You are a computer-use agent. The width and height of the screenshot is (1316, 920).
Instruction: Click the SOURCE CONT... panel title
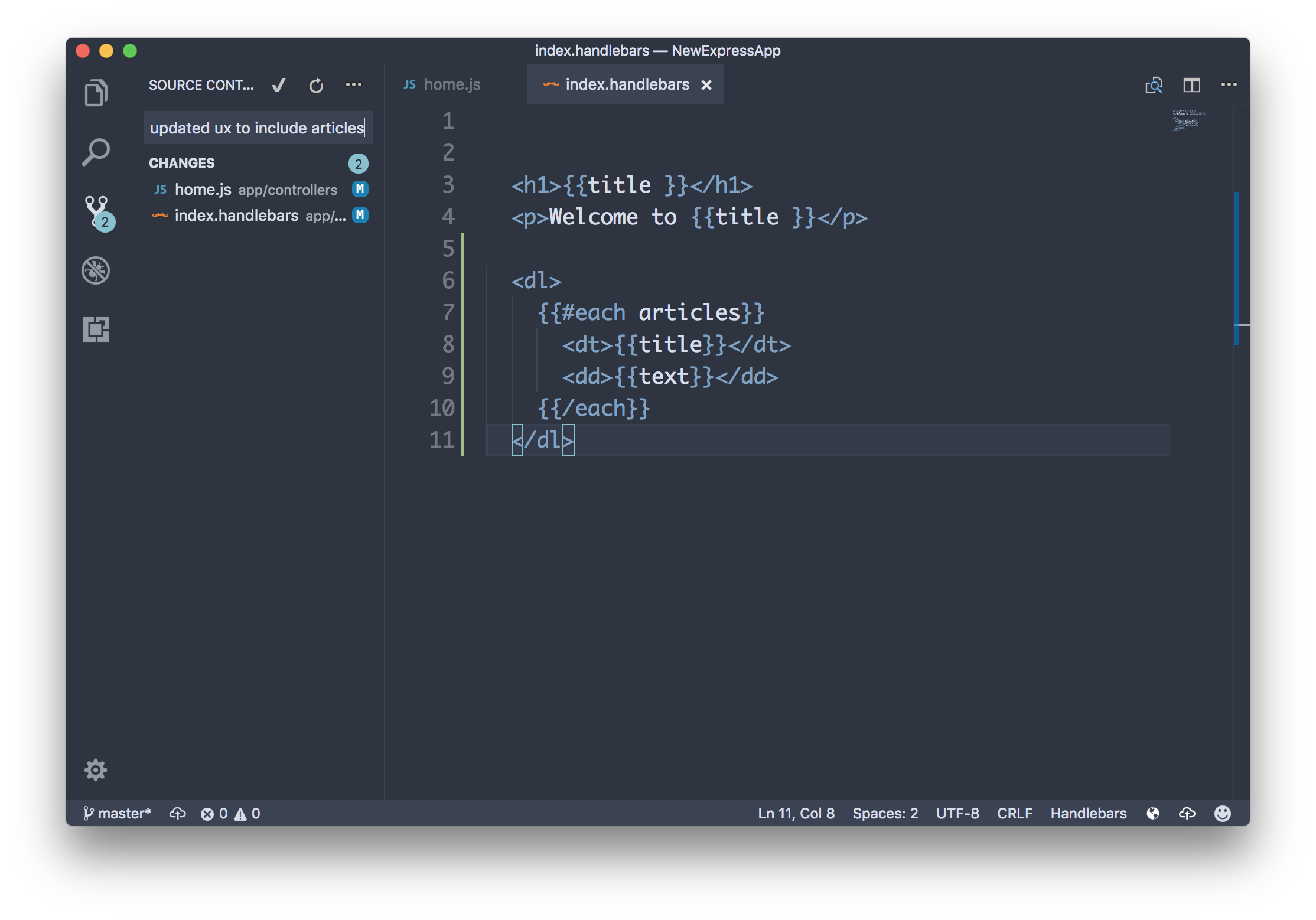201,85
